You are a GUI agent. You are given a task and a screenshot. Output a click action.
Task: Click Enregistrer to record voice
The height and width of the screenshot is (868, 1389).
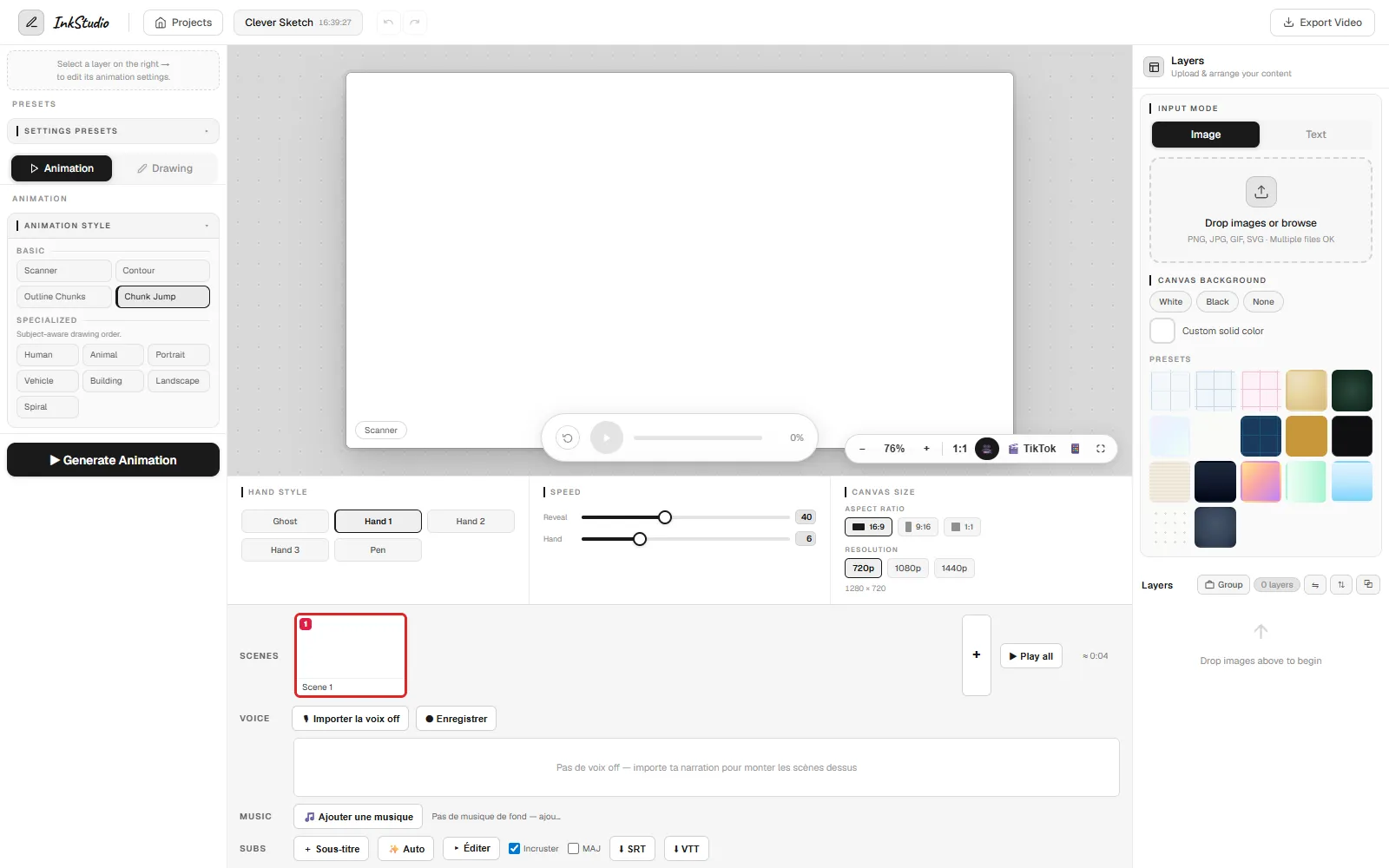click(x=456, y=719)
